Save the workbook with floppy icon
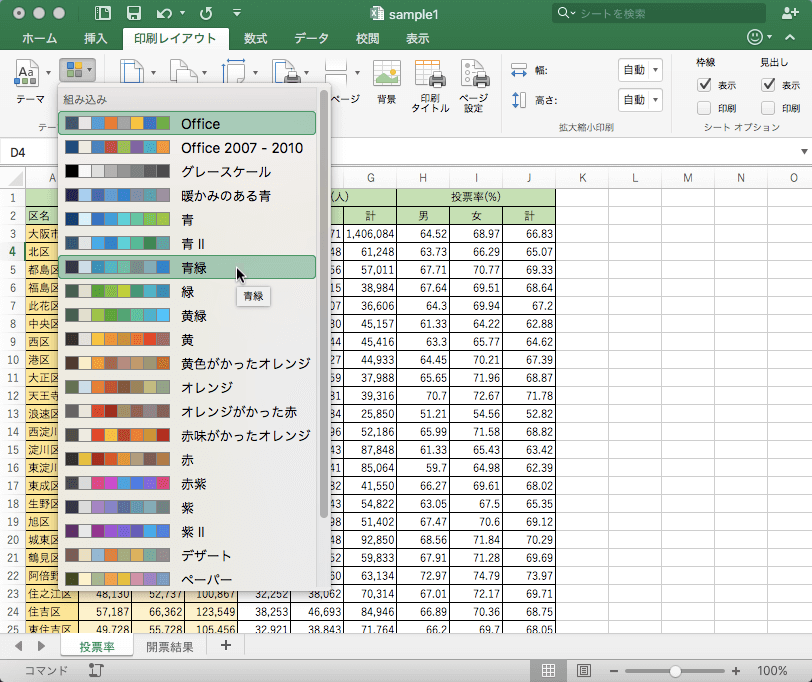The image size is (812, 682). (134, 13)
